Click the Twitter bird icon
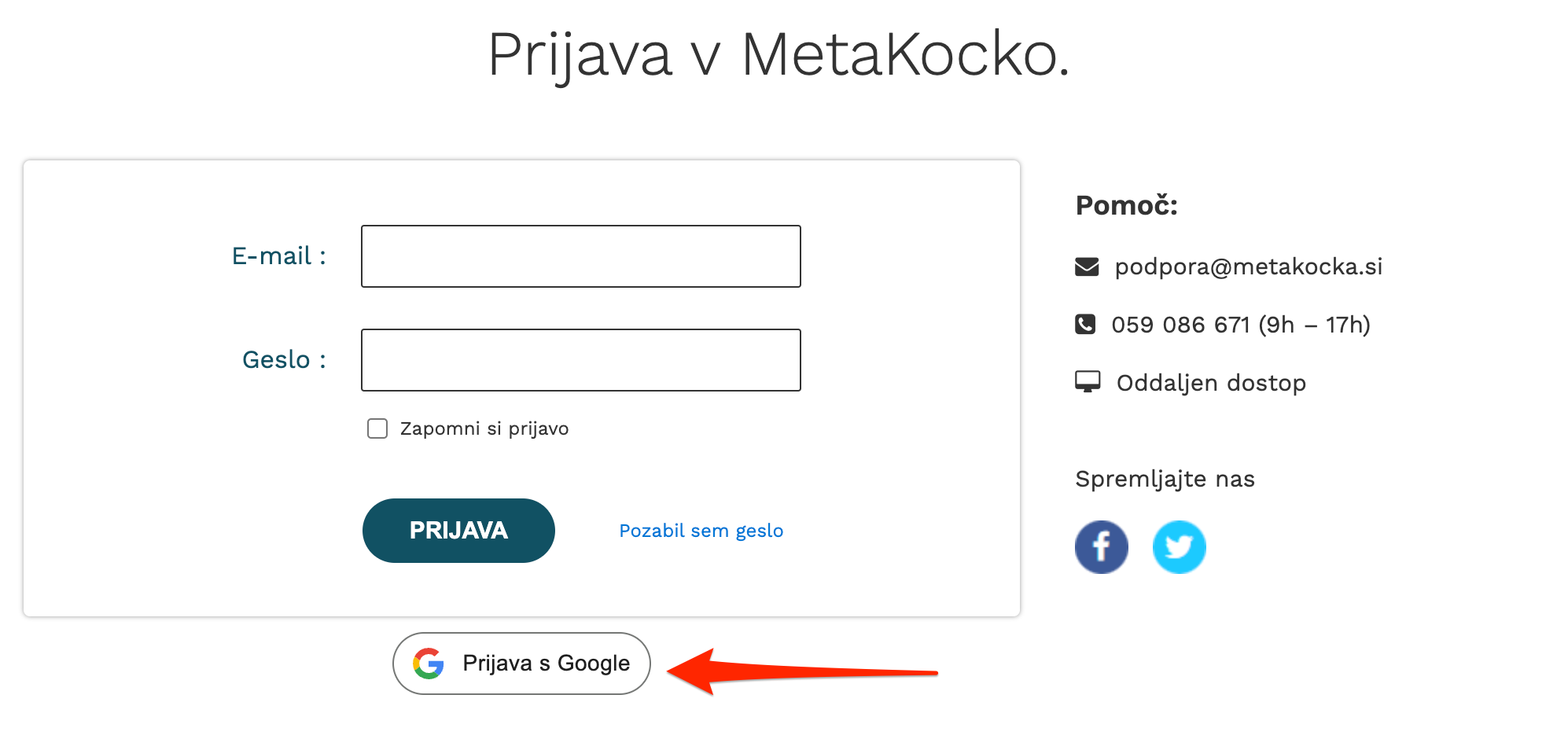This screenshot has width=1568, height=739. pos(1179,547)
